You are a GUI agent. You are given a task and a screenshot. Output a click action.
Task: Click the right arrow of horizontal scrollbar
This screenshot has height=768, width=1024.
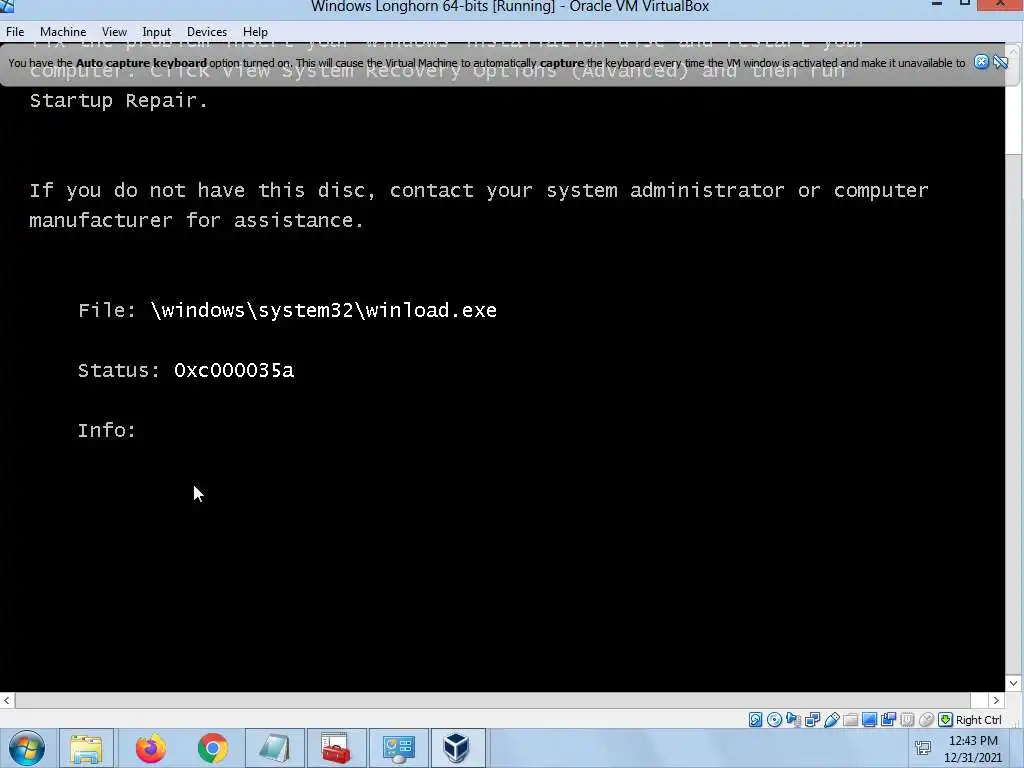click(996, 700)
